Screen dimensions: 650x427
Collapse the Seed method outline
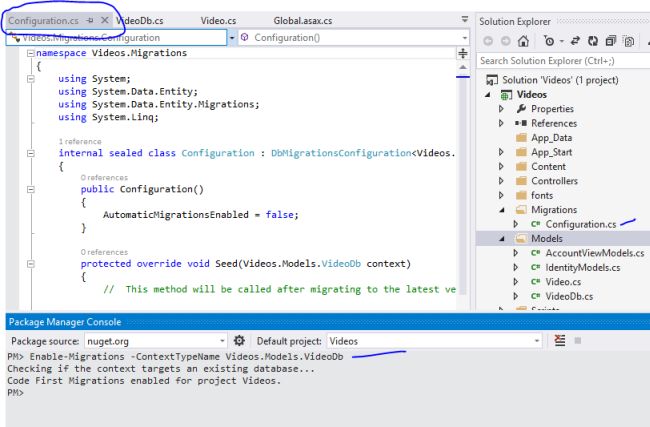click(30, 264)
